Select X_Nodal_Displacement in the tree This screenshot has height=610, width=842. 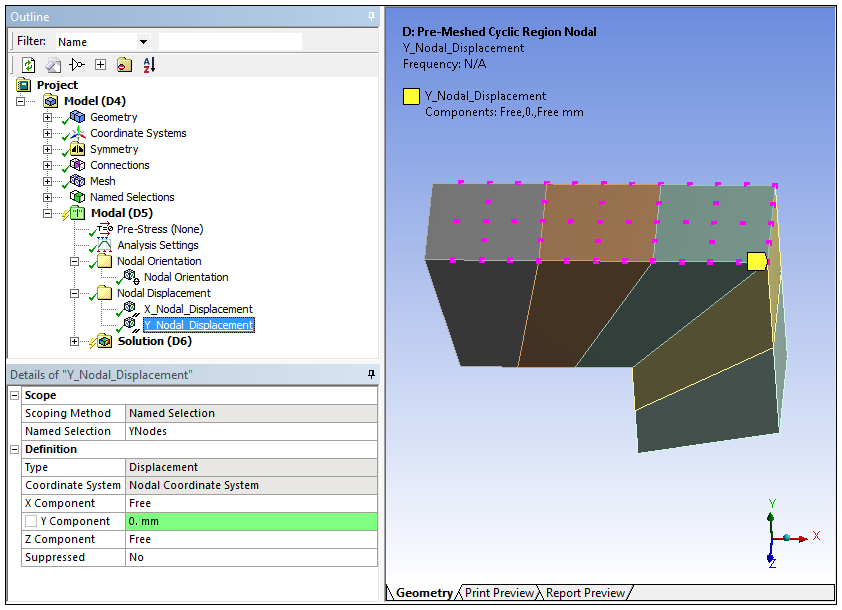(x=198, y=309)
